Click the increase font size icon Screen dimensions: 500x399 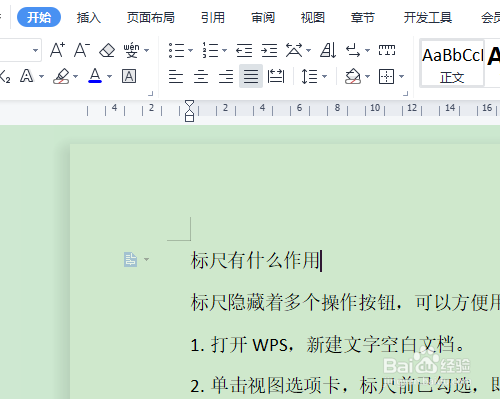click(57, 50)
